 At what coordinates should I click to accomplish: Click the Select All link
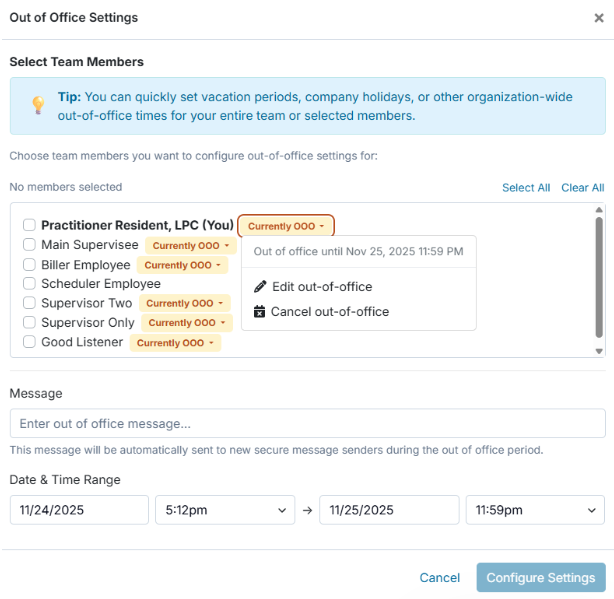pos(526,188)
